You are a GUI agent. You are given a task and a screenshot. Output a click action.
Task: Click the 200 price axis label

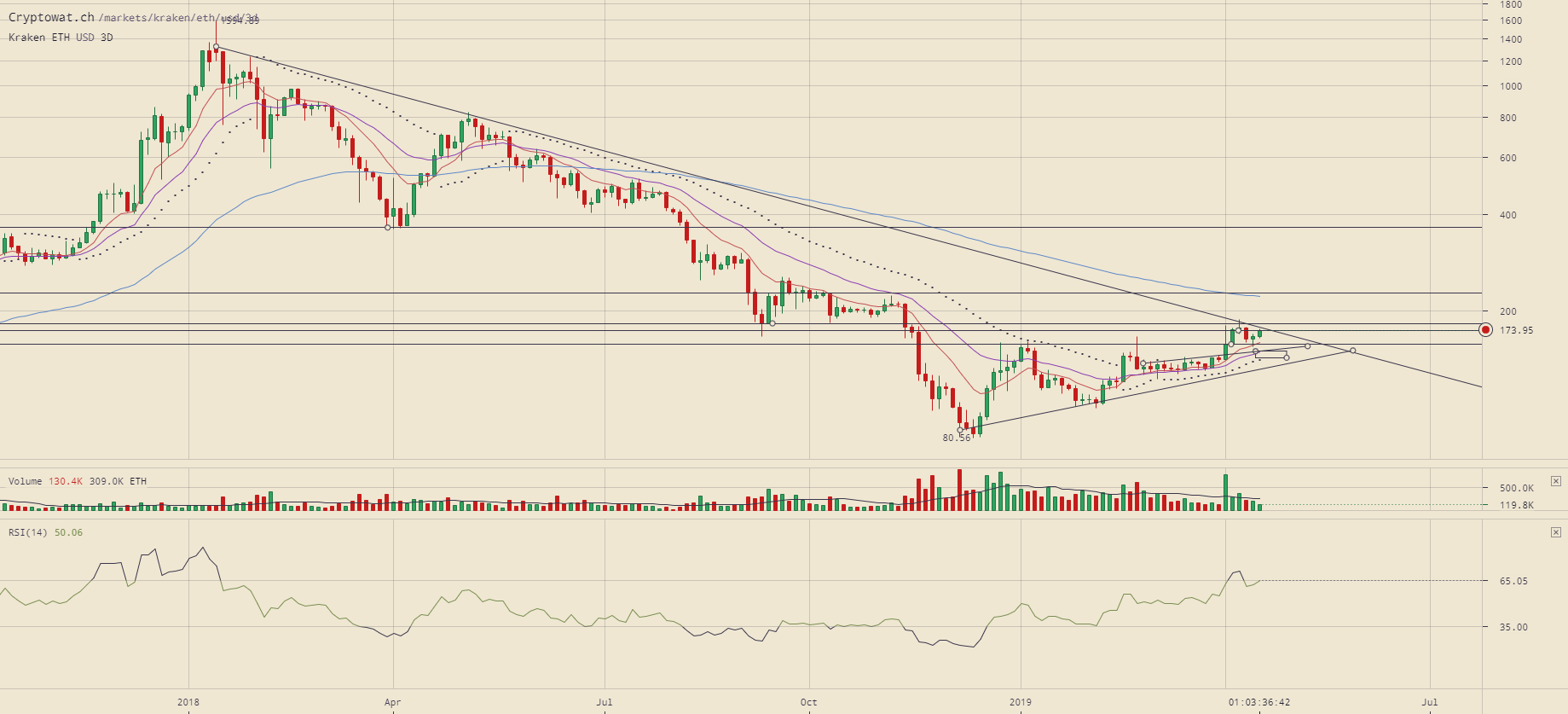click(1508, 311)
